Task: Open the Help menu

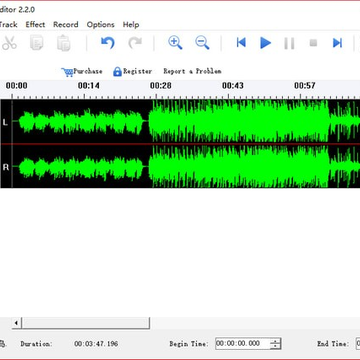Action: click(131, 25)
